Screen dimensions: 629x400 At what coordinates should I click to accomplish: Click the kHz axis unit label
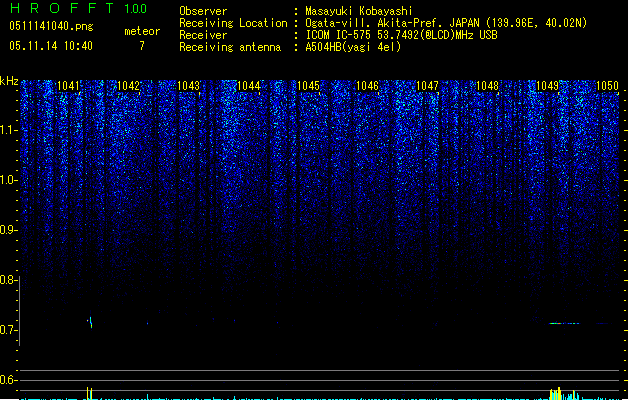9,81
